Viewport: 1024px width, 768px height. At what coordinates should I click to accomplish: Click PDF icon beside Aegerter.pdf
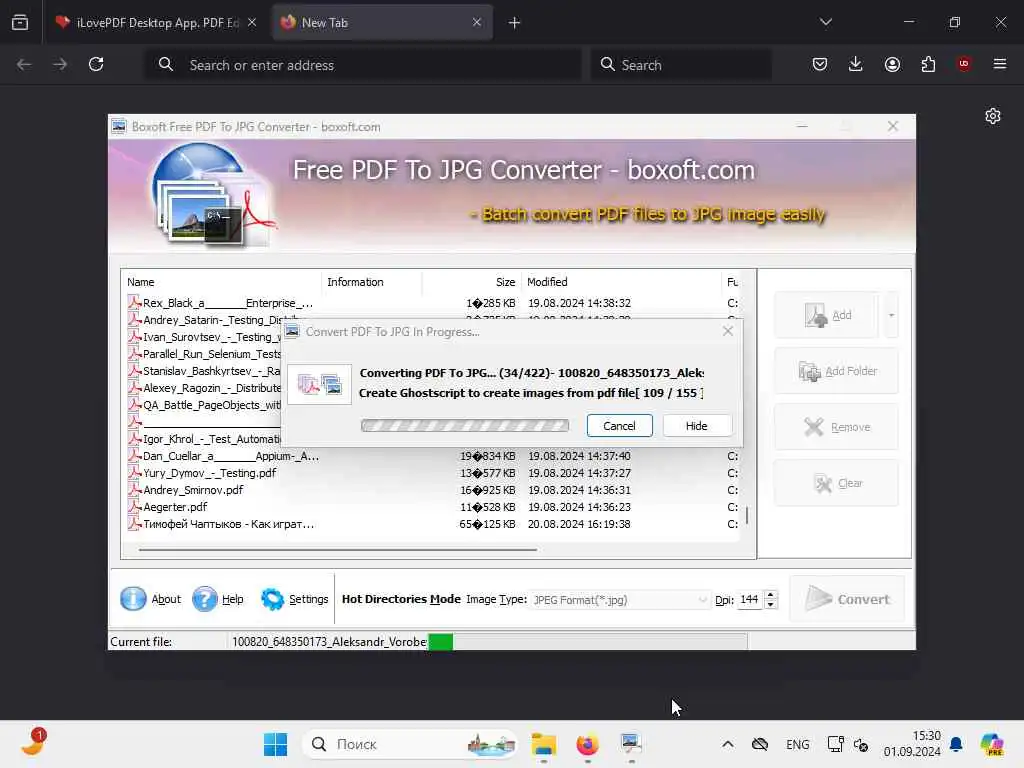coord(135,507)
